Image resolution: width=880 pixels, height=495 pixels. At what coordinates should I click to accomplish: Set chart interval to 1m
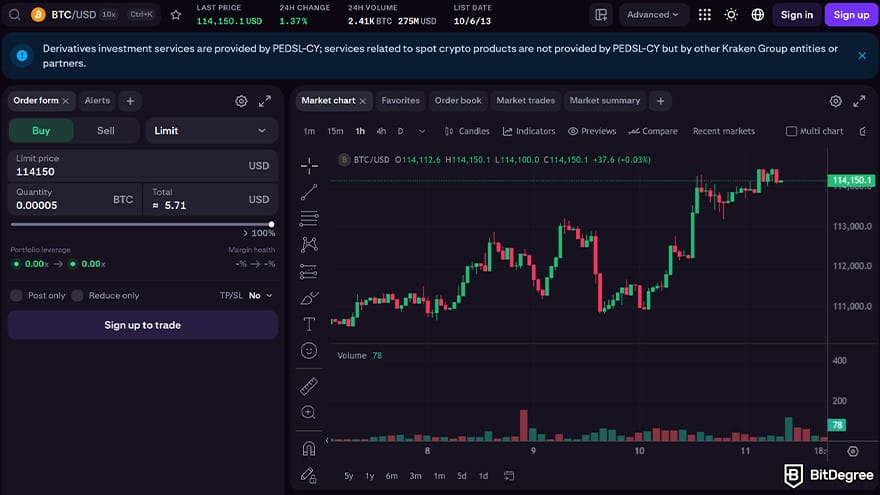tap(309, 131)
